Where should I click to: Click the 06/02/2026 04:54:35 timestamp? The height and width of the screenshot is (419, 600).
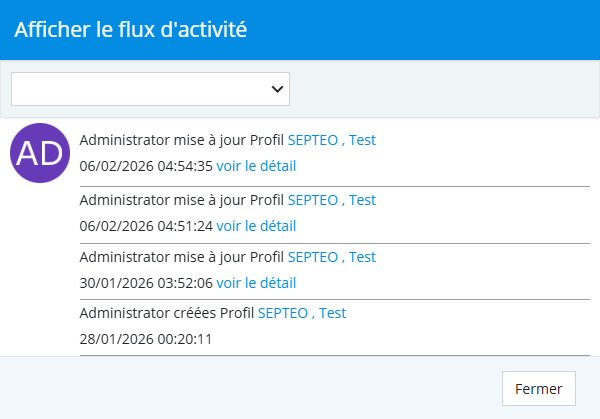click(x=146, y=166)
